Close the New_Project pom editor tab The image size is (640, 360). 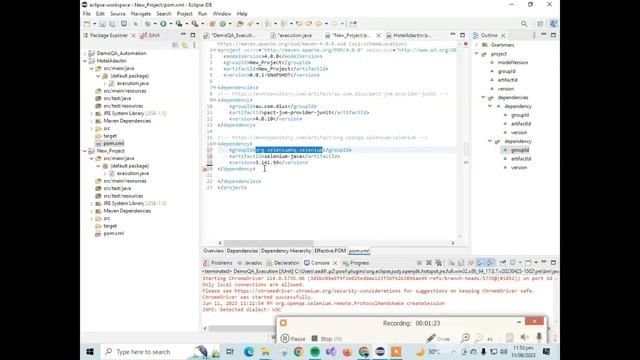(x=378, y=36)
